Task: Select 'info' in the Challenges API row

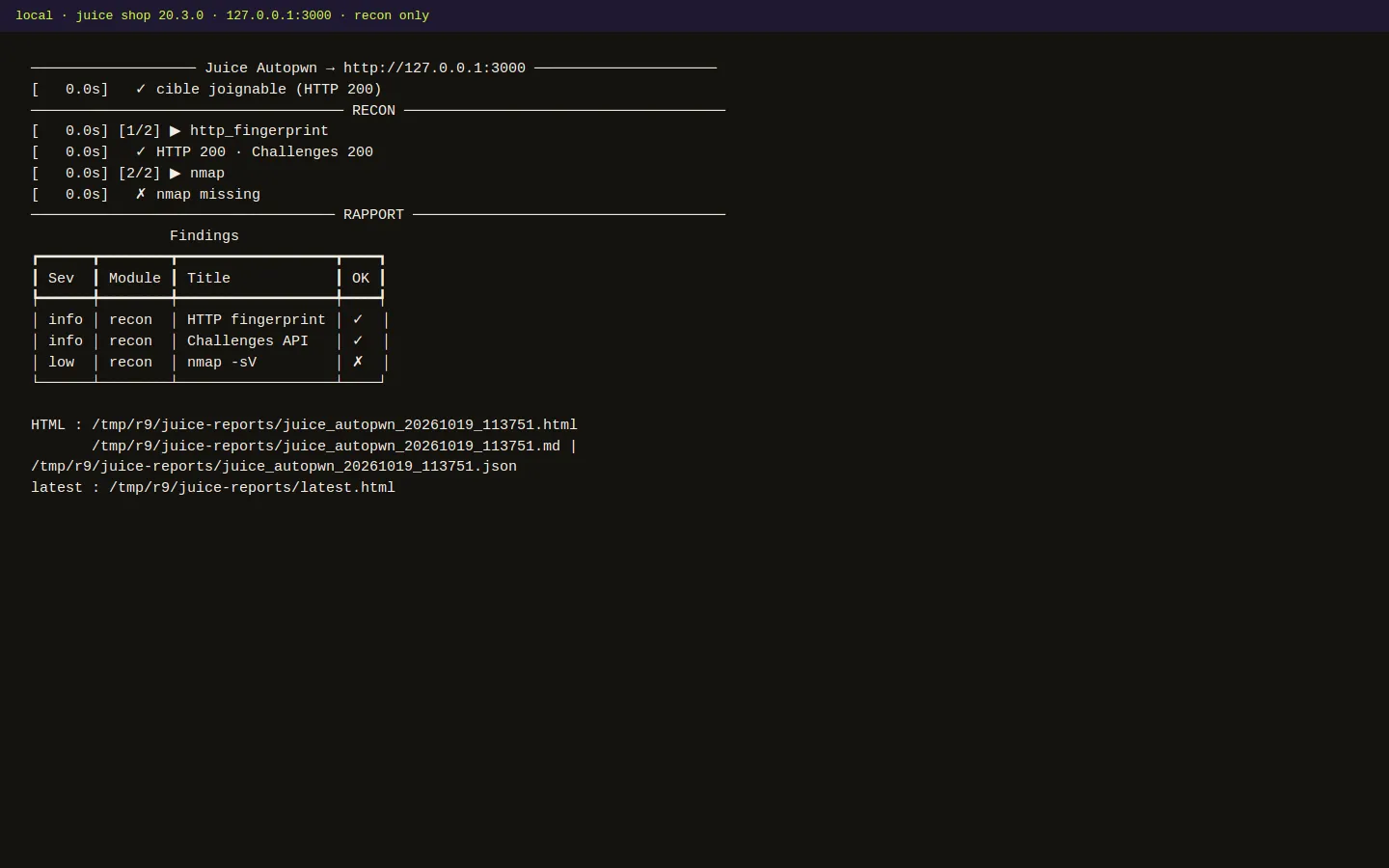Action: (x=66, y=341)
